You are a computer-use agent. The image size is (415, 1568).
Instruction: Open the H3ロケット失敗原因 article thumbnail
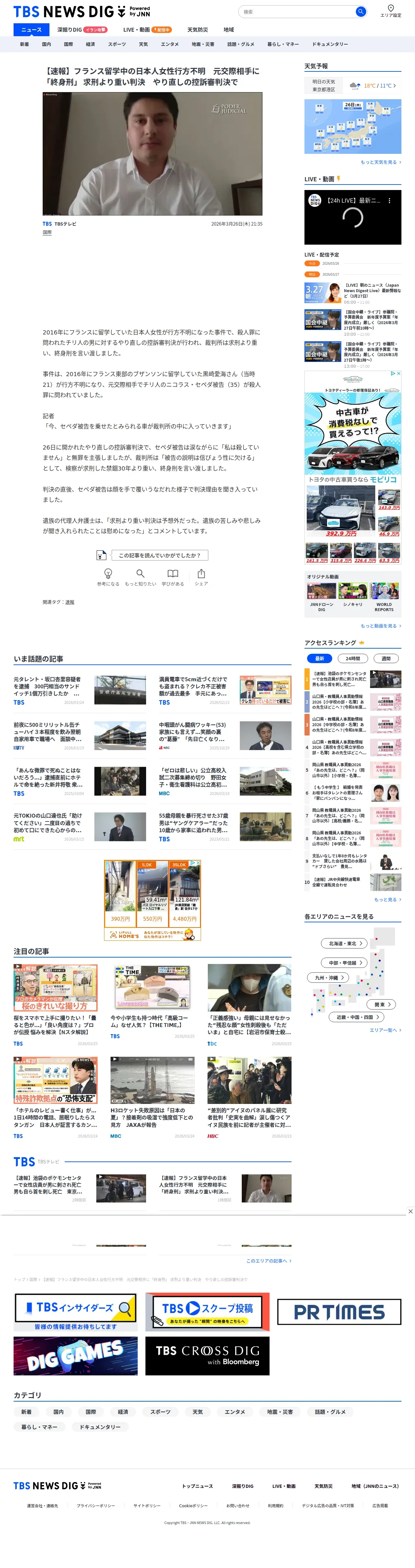coord(152,1080)
